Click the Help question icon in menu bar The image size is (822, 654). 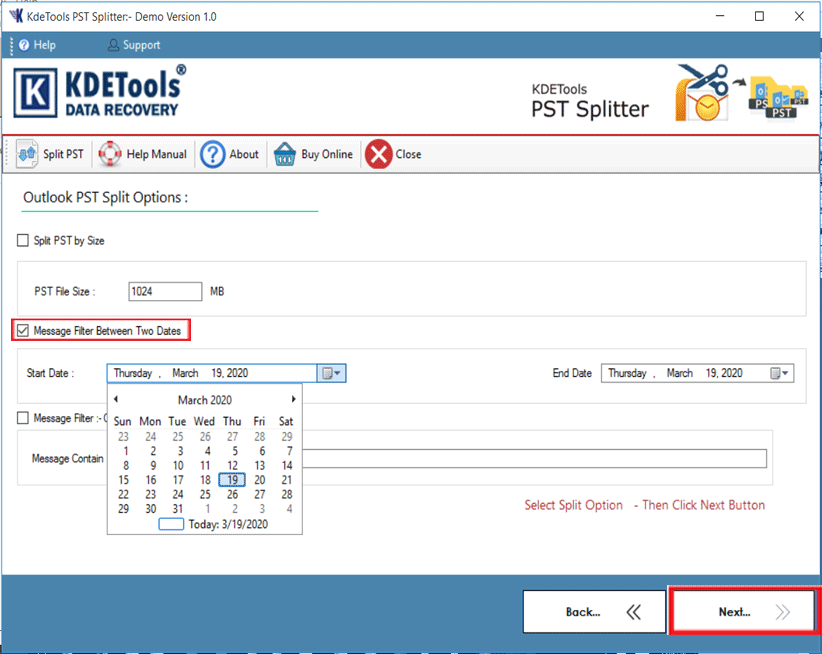[24, 45]
